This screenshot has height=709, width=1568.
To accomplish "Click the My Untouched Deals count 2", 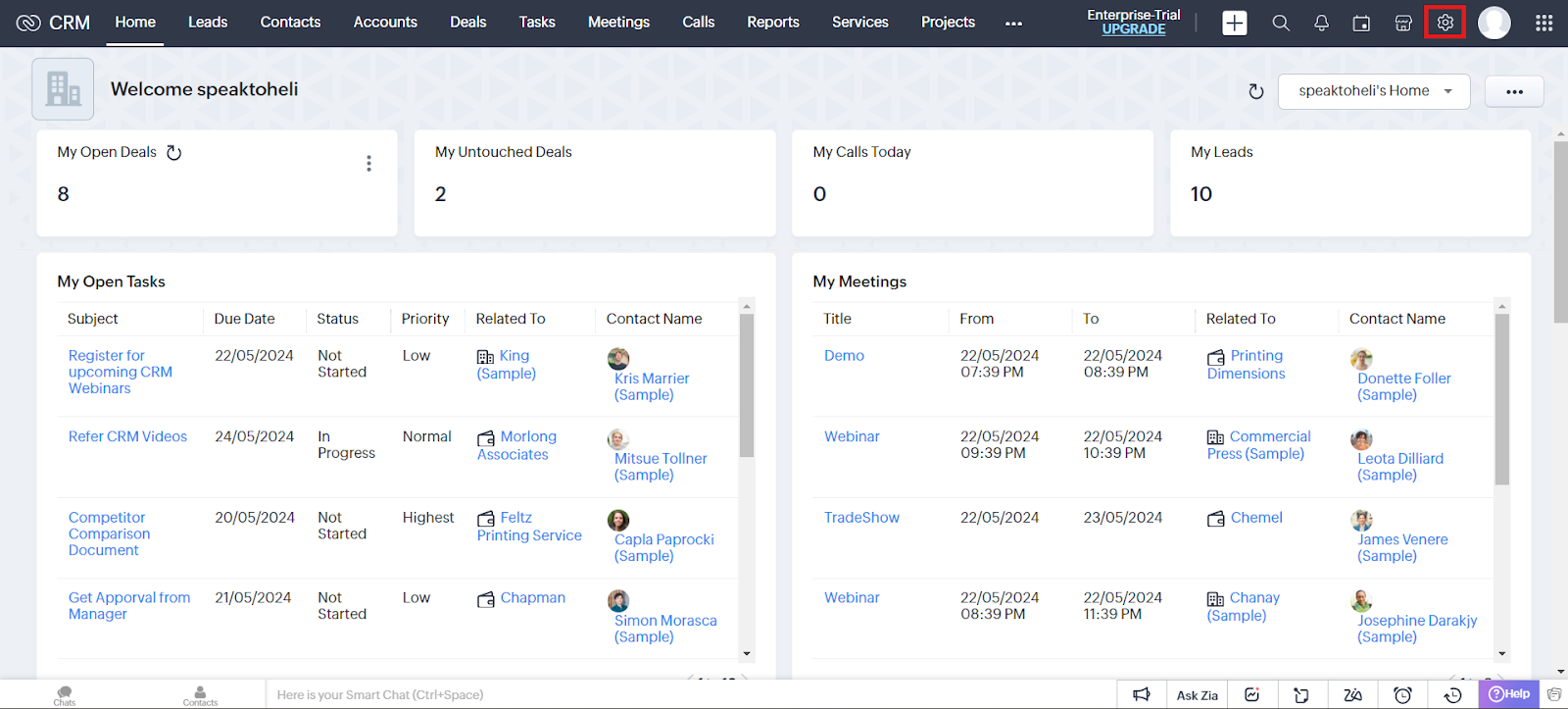I will click(441, 194).
